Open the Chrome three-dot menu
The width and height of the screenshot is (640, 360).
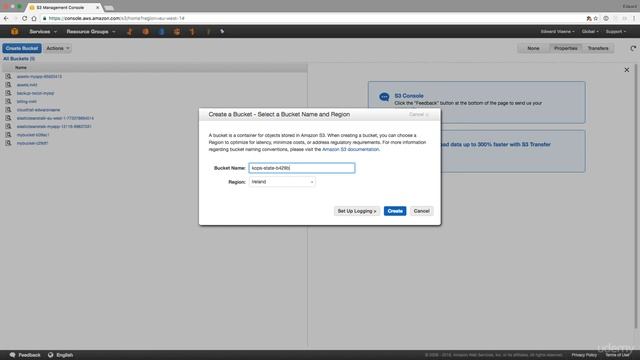tap(634, 18)
